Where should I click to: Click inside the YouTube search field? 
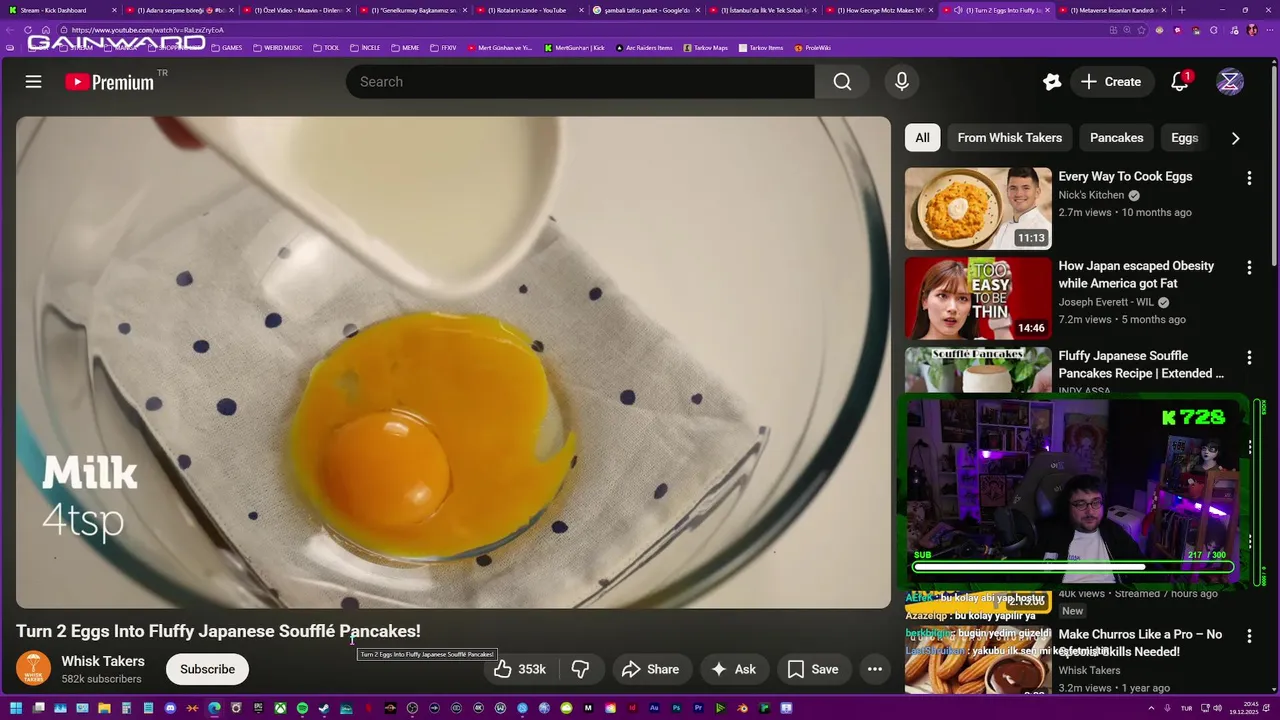[580, 82]
